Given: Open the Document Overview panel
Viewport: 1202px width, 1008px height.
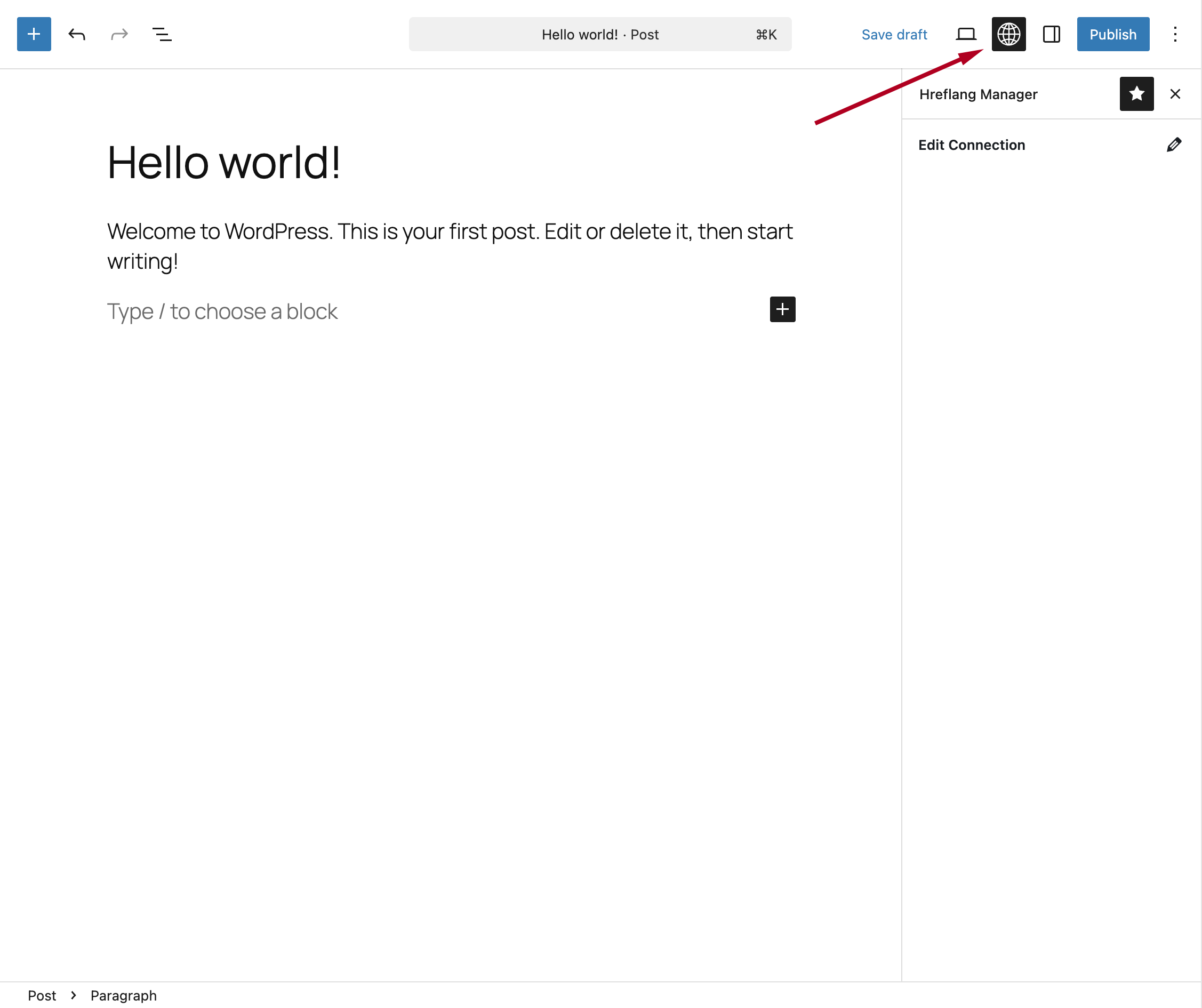Looking at the screenshot, I should 162,34.
